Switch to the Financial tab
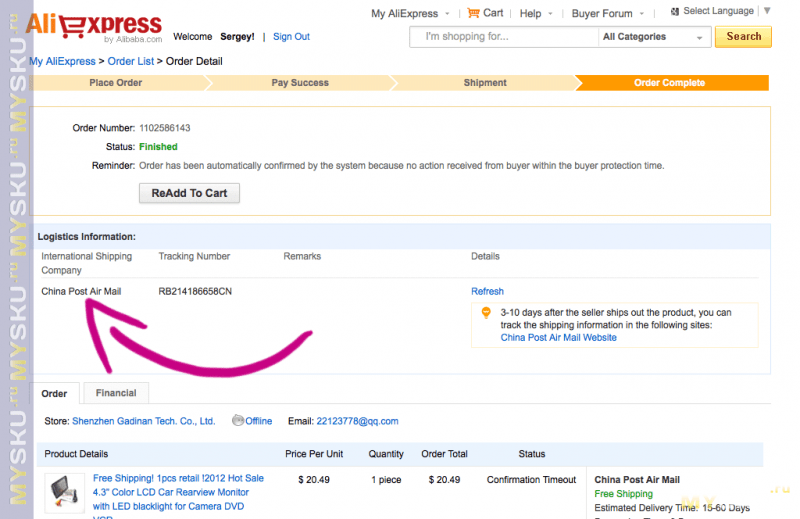This screenshot has width=800, height=519. pos(116,393)
